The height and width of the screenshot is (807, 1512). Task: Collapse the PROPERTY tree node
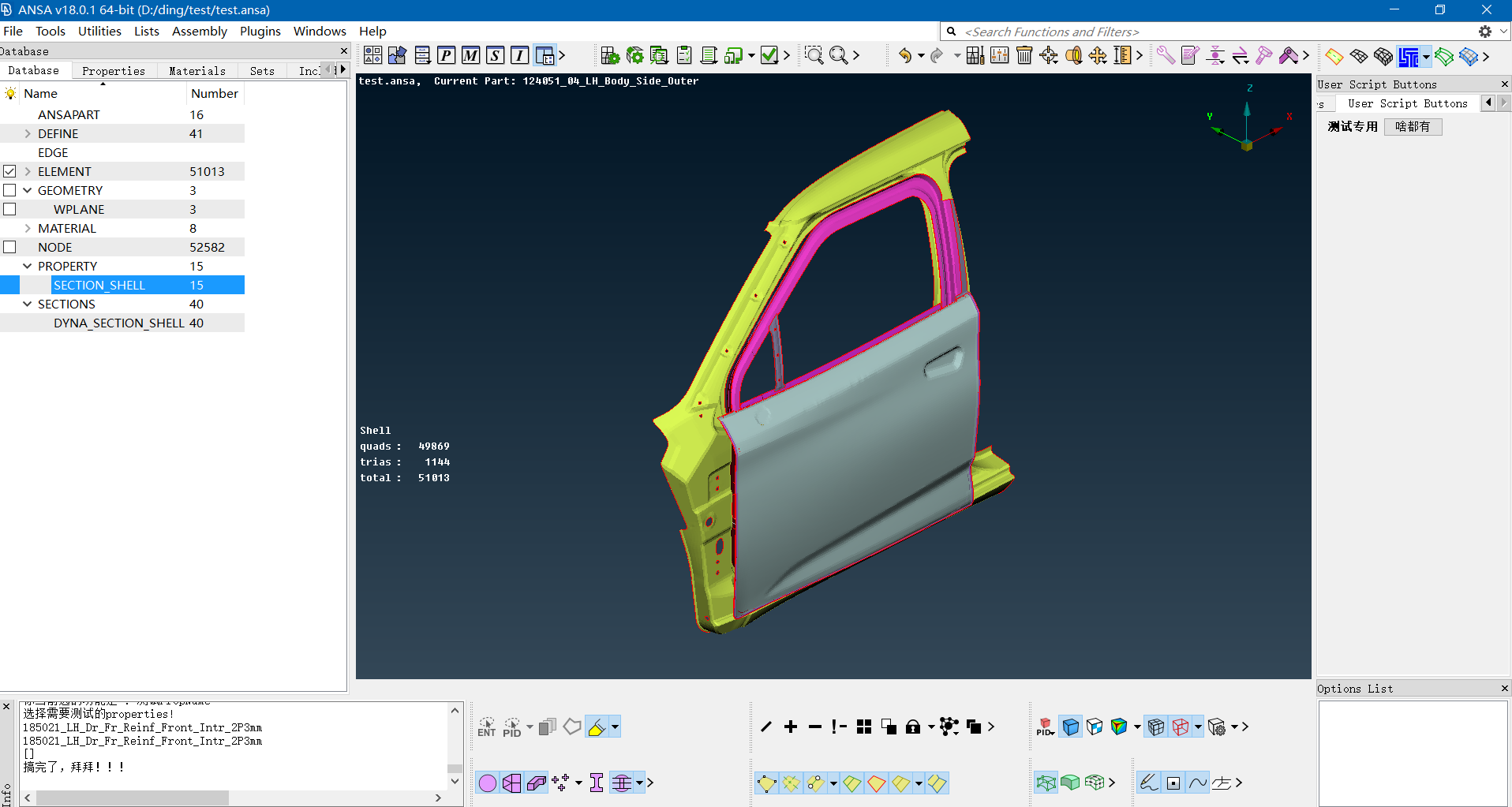pyautogui.click(x=28, y=266)
